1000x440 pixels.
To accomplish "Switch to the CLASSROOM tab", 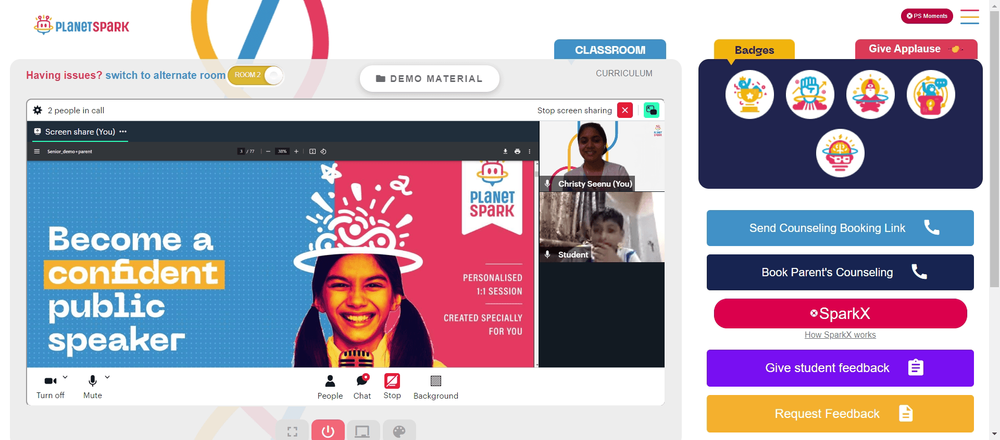I will (x=610, y=50).
